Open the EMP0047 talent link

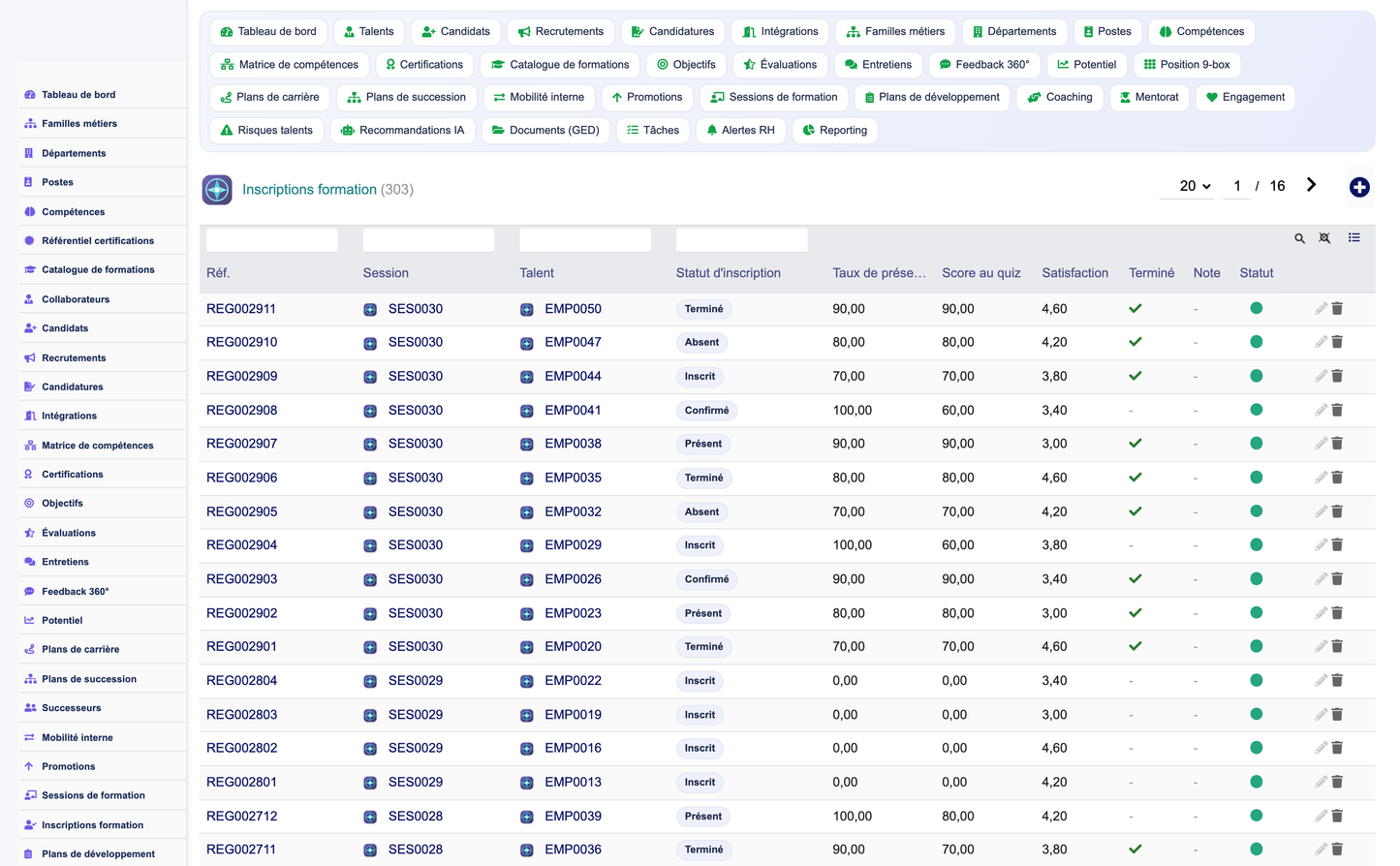[573, 342]
